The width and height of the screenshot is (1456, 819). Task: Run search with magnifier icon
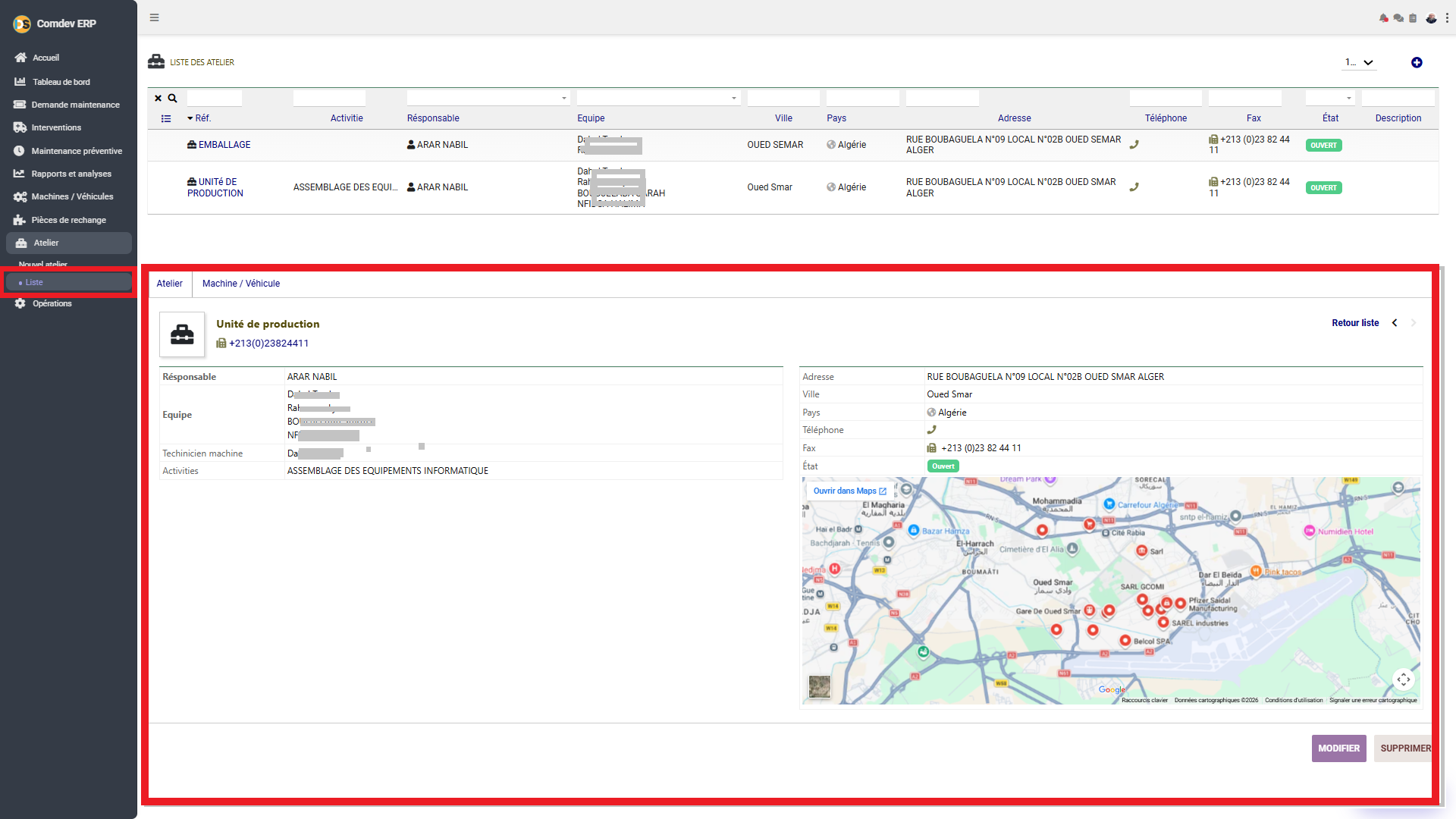pyautogui.click(x=173, y=99)
